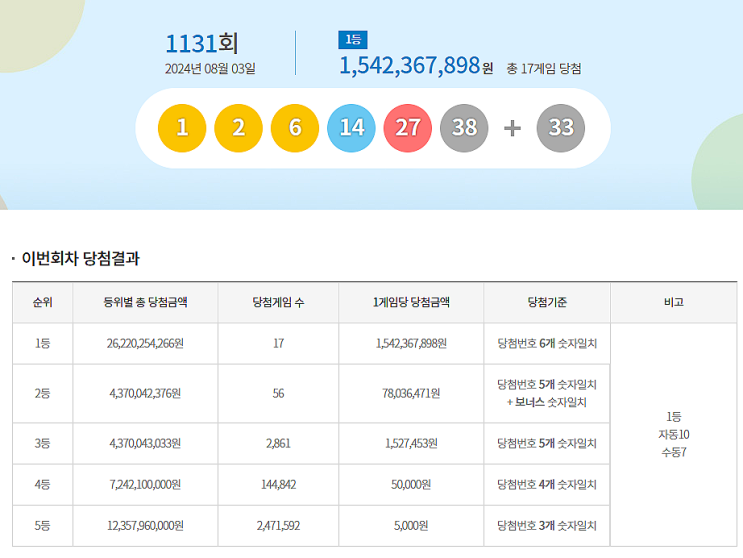Click the blue lottery ball number 14
The width and height of the screenshot is (743, 558).
(351, 128)
